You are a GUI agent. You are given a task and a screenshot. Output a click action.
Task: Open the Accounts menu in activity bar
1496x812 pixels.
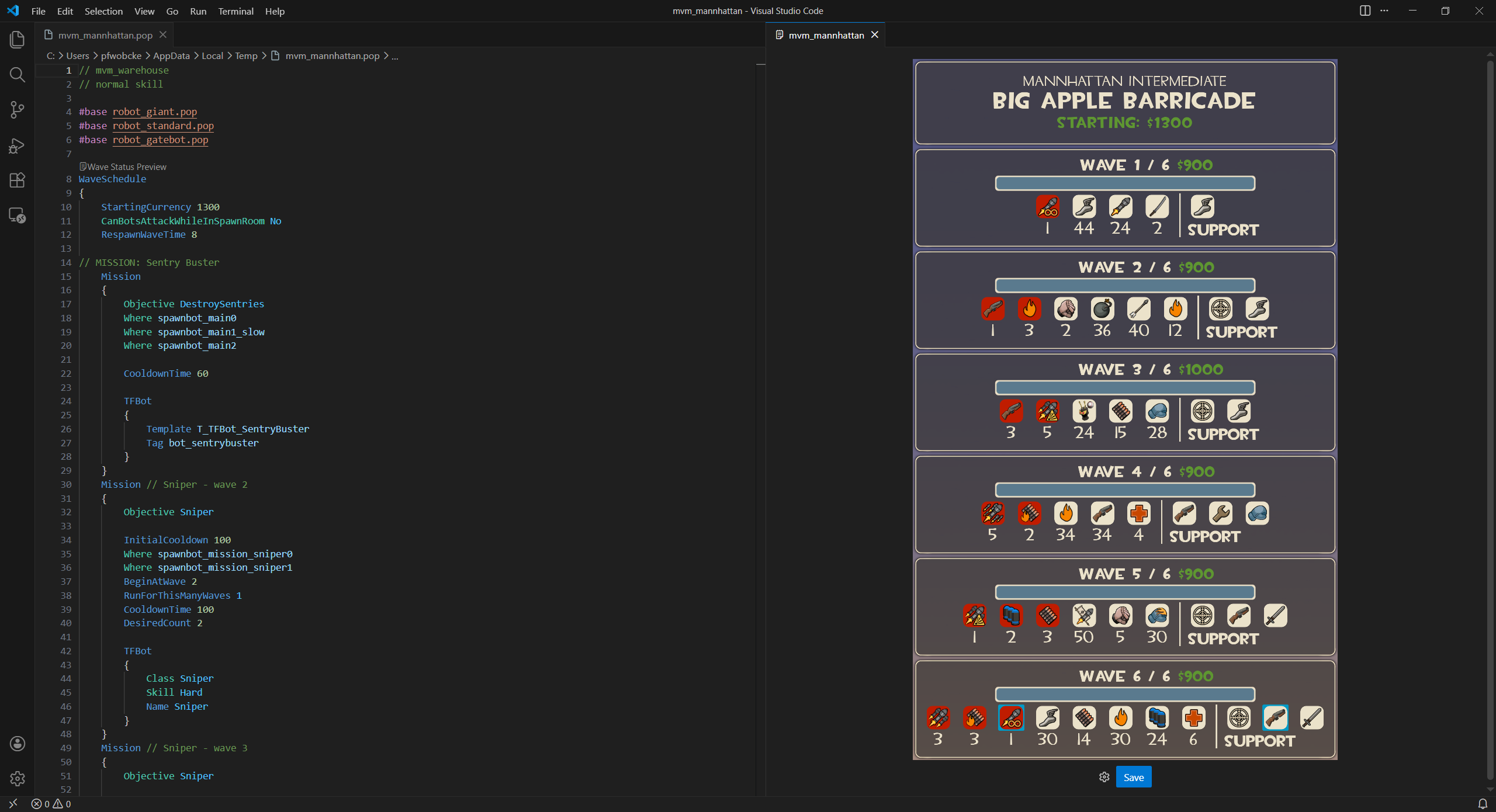[17, 743]
